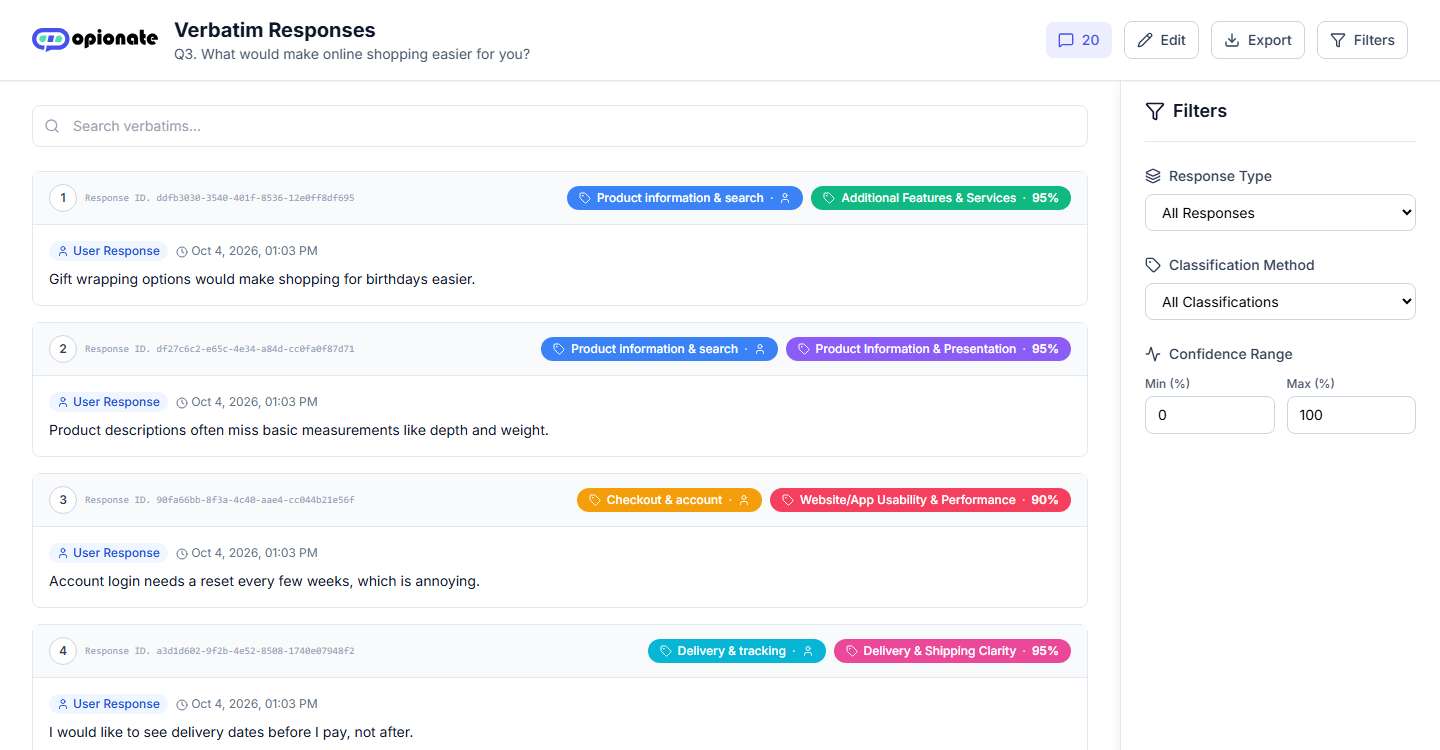Click User Response badge on product descriptions response
This screenshot has width=1440, height=750.
point(108,402)
